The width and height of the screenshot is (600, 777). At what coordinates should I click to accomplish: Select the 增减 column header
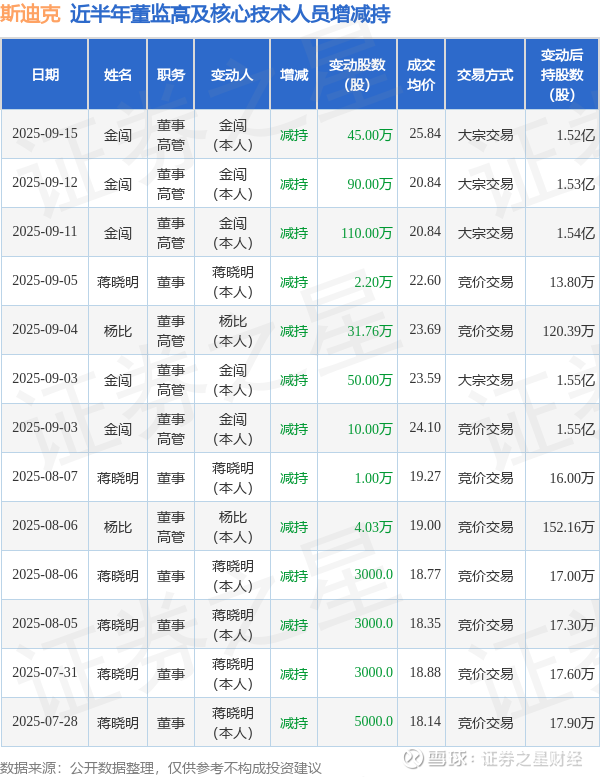(x=293, y=75)
